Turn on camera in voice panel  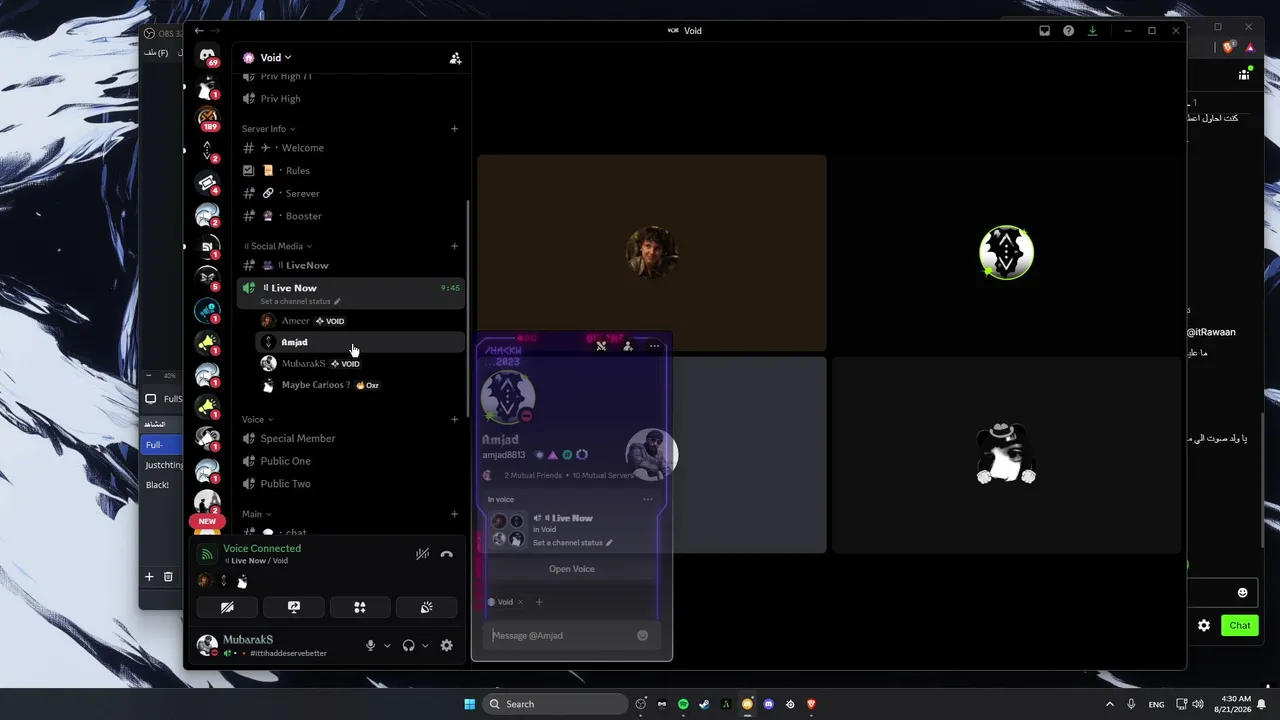tap(228, 607)
